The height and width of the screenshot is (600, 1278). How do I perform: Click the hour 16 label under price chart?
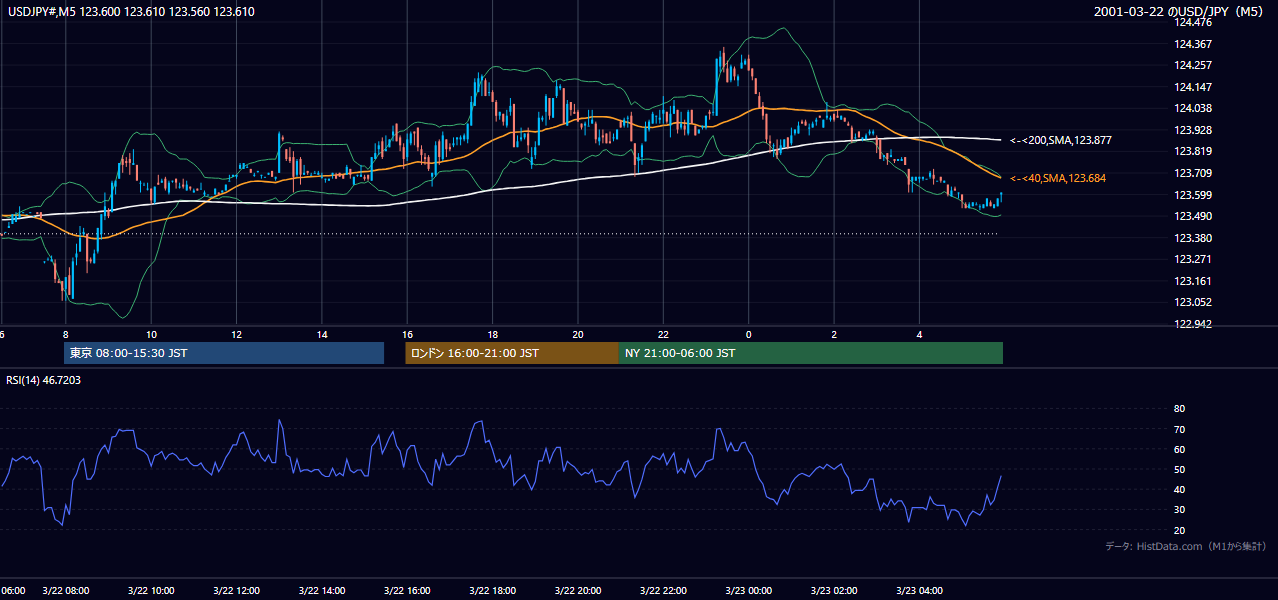407,334
